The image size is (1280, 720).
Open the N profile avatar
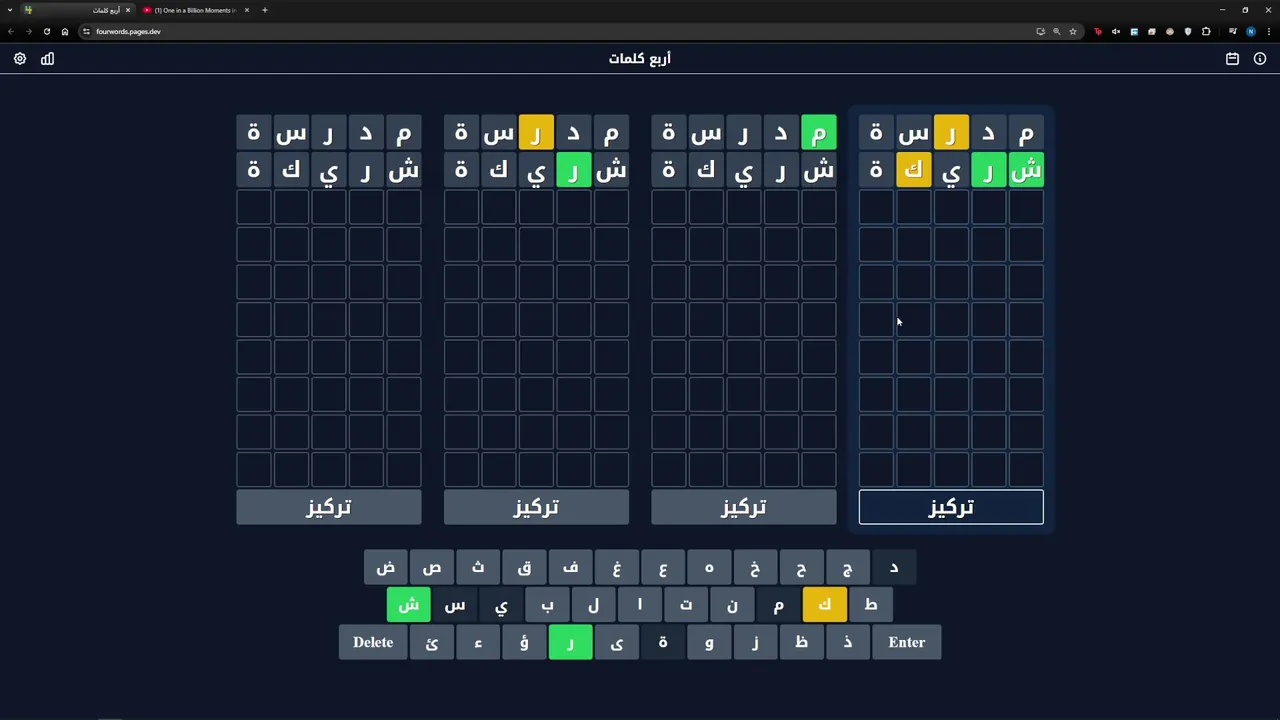pos(1251,31)
